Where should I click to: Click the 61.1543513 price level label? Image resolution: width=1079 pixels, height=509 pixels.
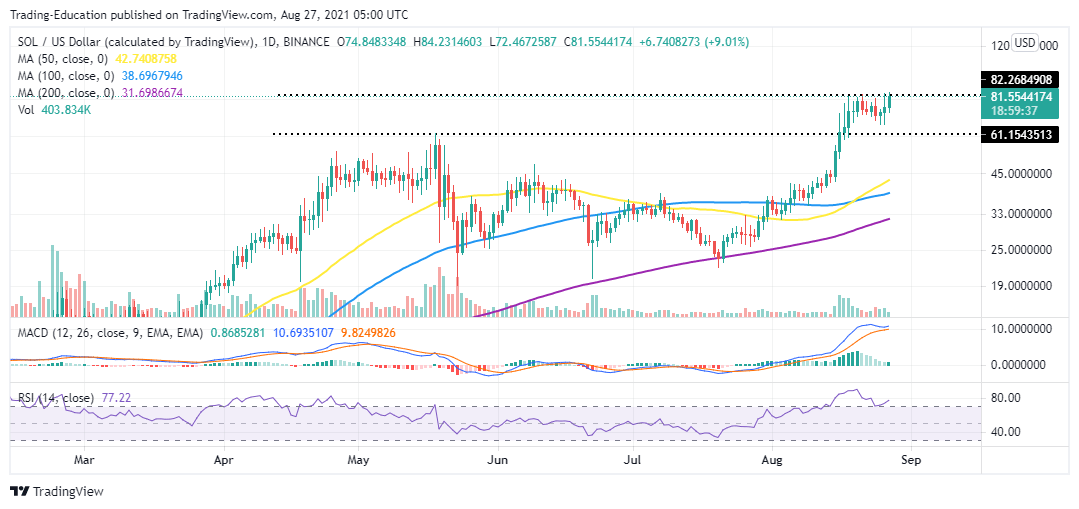tap(1019, 134)
